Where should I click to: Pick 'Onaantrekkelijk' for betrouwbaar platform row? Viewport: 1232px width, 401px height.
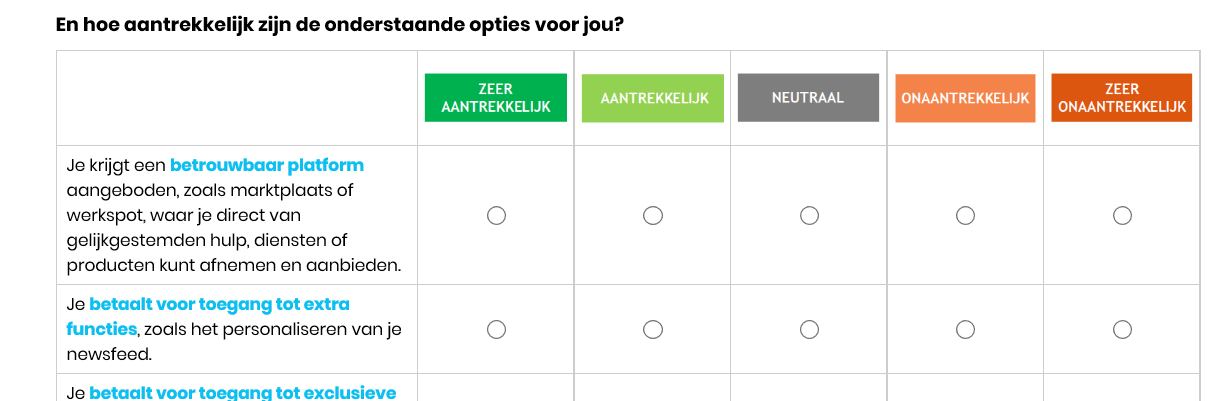pyautogui.click(x=966, y=215)
